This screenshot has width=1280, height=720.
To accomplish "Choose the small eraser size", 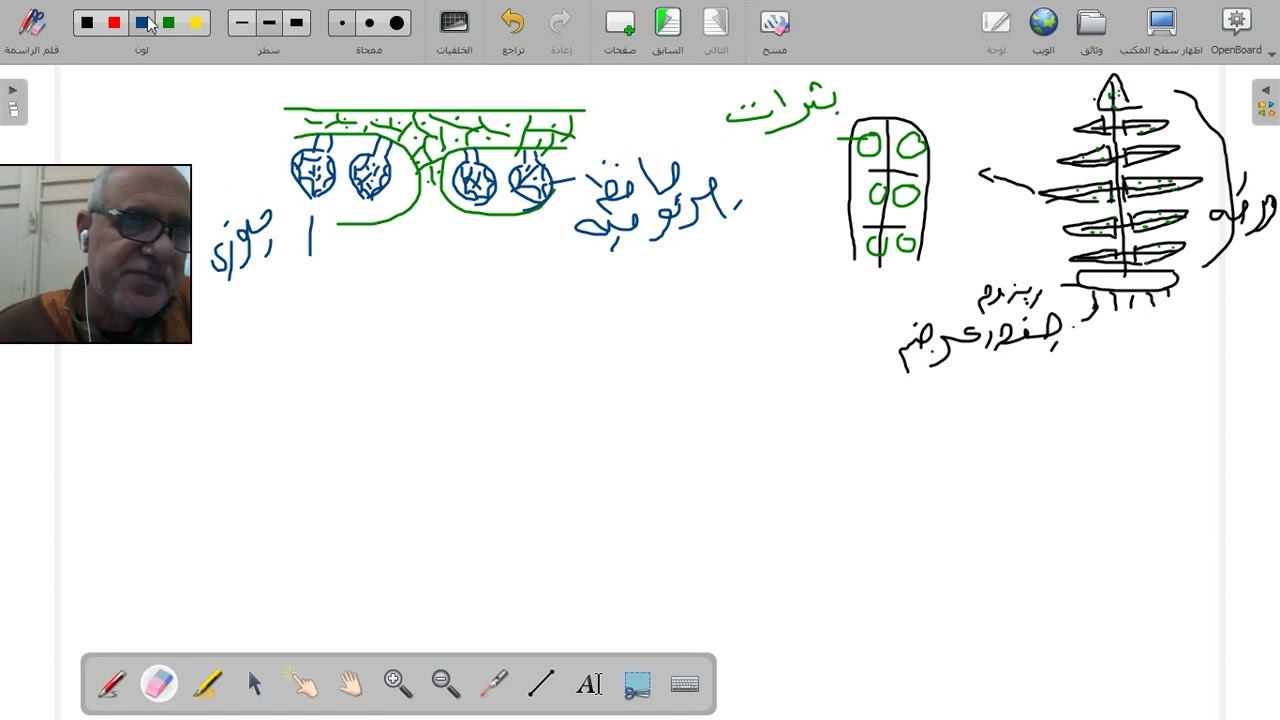I will [x=342, y=23].
